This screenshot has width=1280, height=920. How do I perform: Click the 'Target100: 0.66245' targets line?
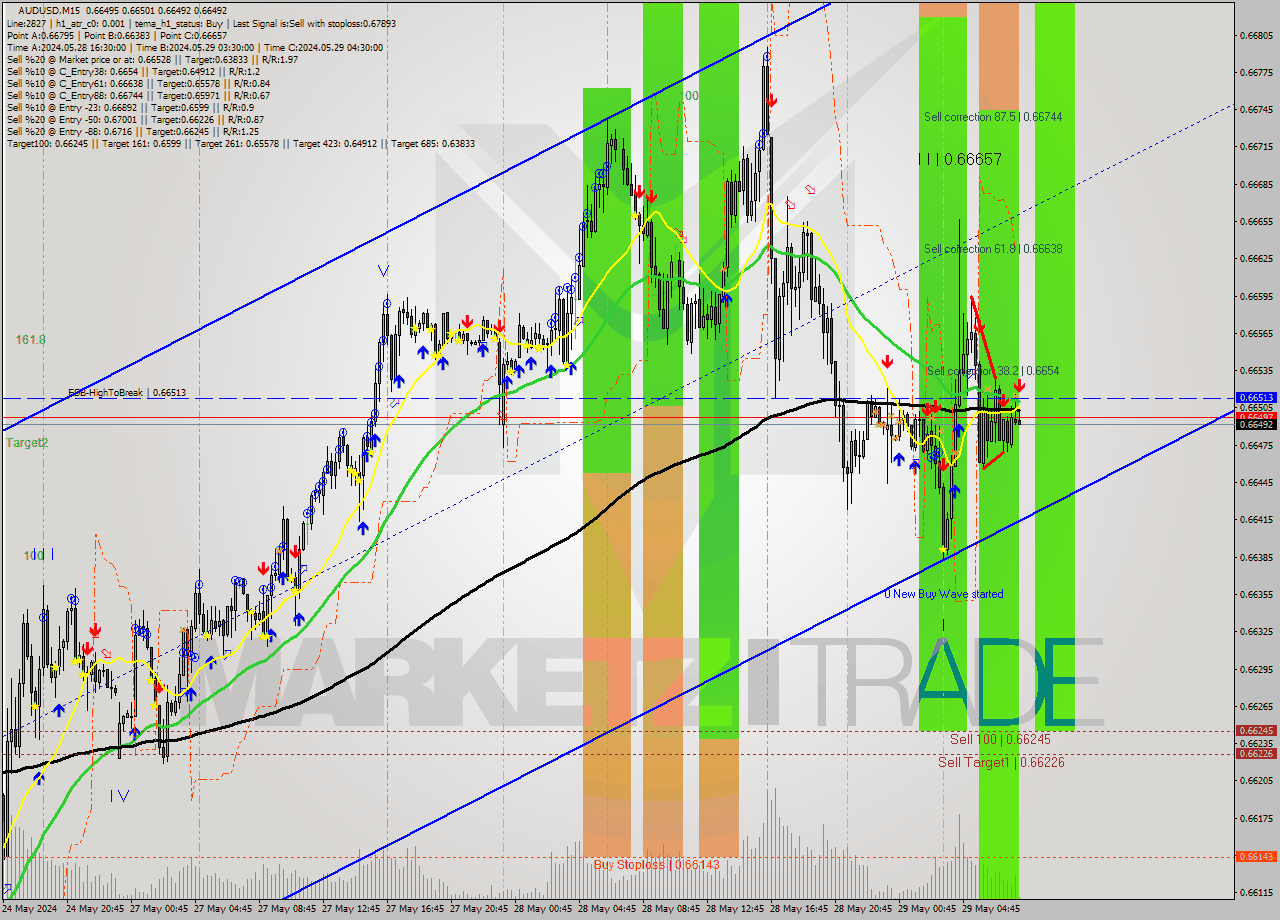tap(240, 143)
